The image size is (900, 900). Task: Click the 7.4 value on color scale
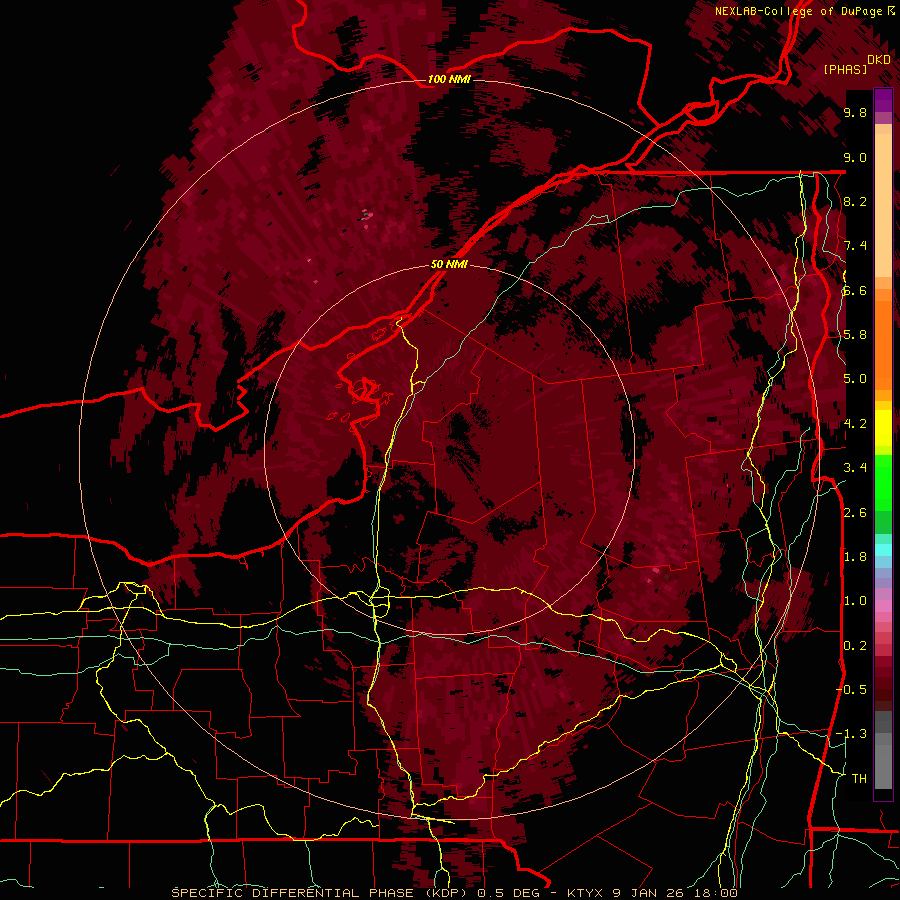coord(855,246)
